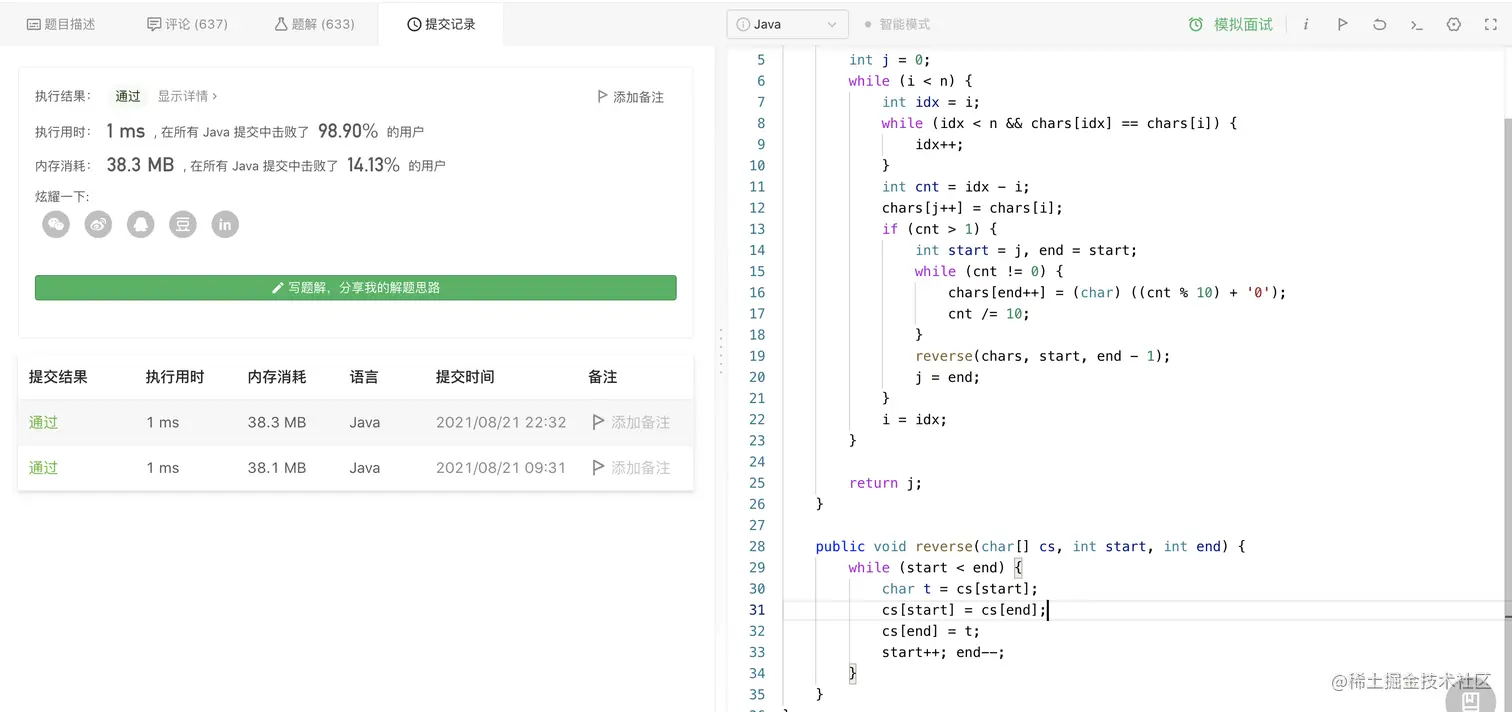The image size is (1512, 712).
Task: Open 通过 submission from 2021/08/21 22:32
Action: pyautogui.click(x=44, y=422)
